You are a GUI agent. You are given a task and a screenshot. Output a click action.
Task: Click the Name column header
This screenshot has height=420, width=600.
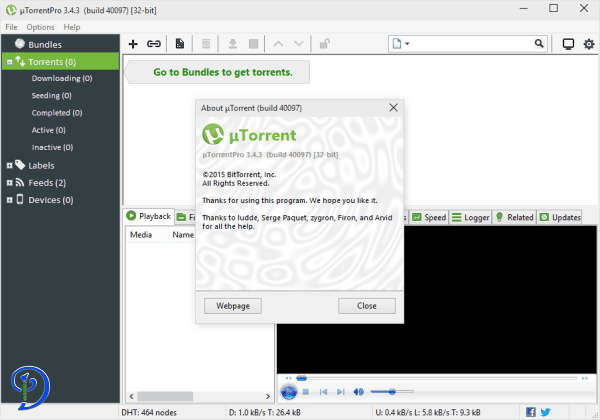coord(183,235)
